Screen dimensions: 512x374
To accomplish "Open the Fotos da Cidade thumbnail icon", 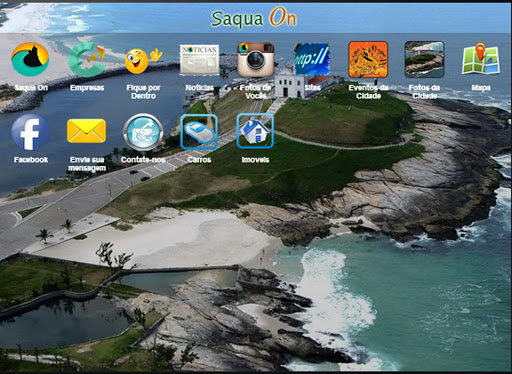I will click(424, 60).
